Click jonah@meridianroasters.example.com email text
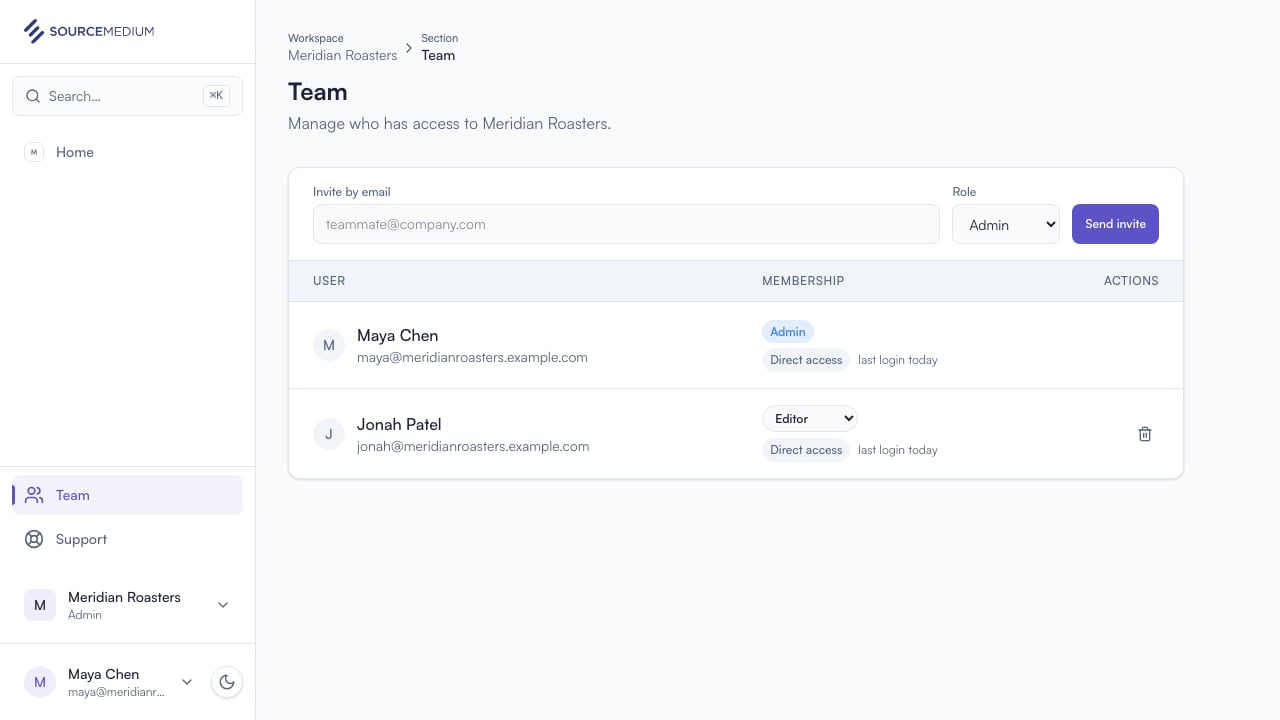 point(473,447)
